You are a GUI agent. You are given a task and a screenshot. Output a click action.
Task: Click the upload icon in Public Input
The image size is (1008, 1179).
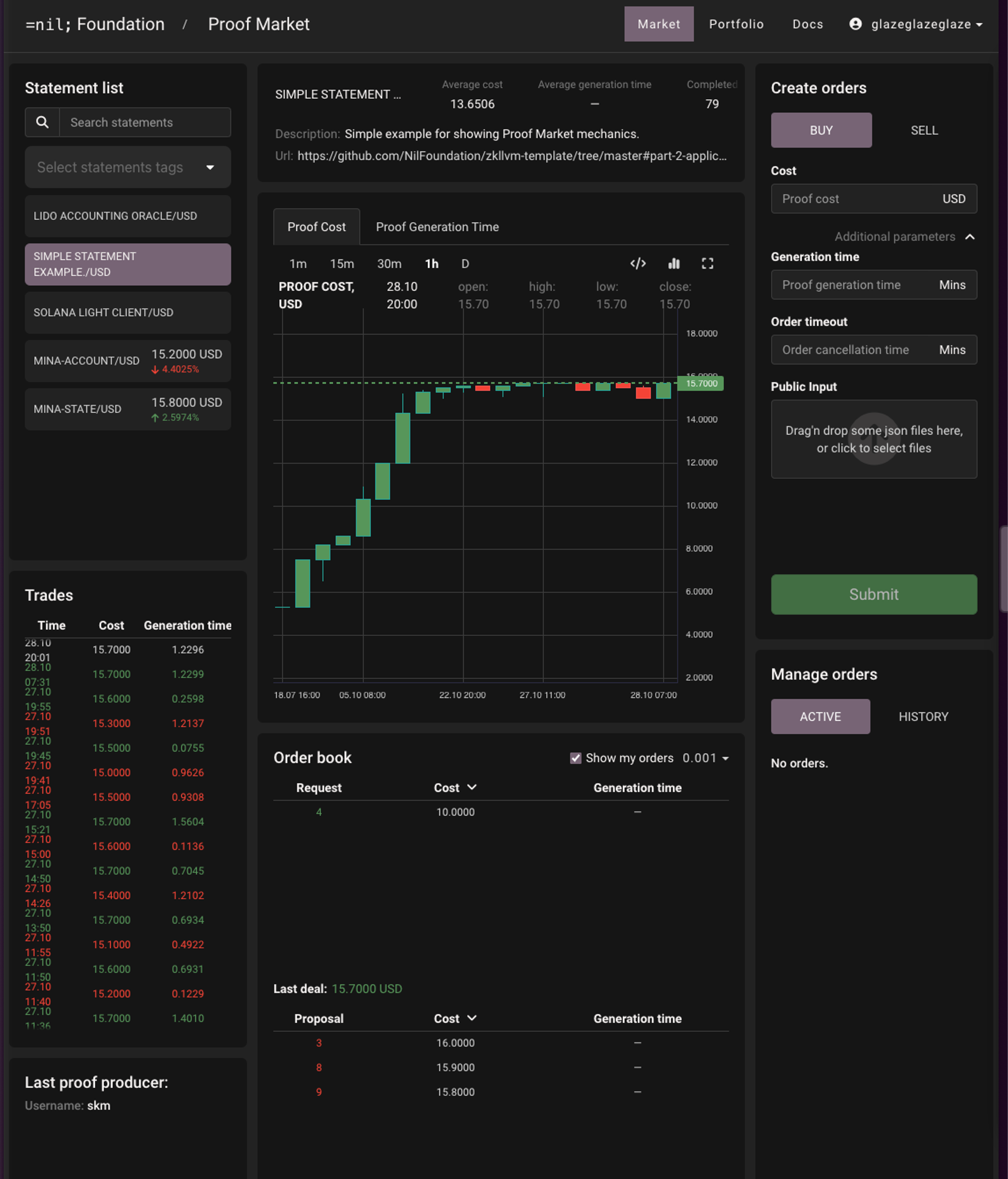click(873, 439)
